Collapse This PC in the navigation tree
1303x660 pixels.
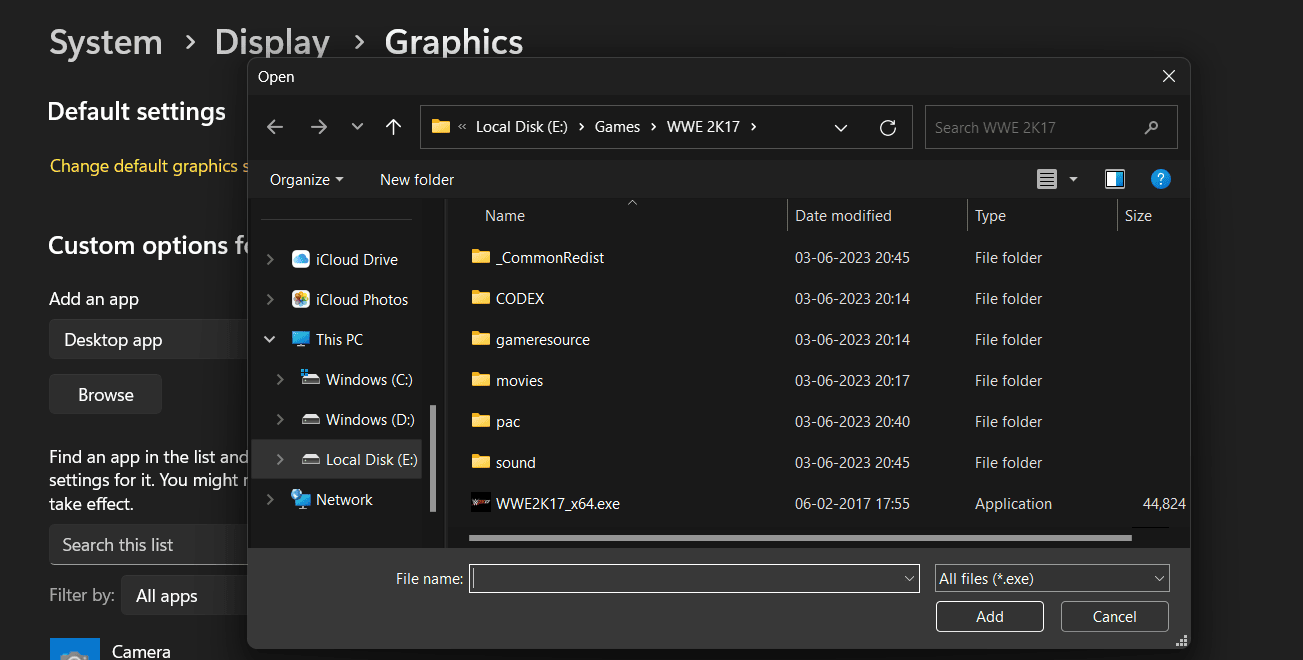pyautogui.click(x=268, y=339)
